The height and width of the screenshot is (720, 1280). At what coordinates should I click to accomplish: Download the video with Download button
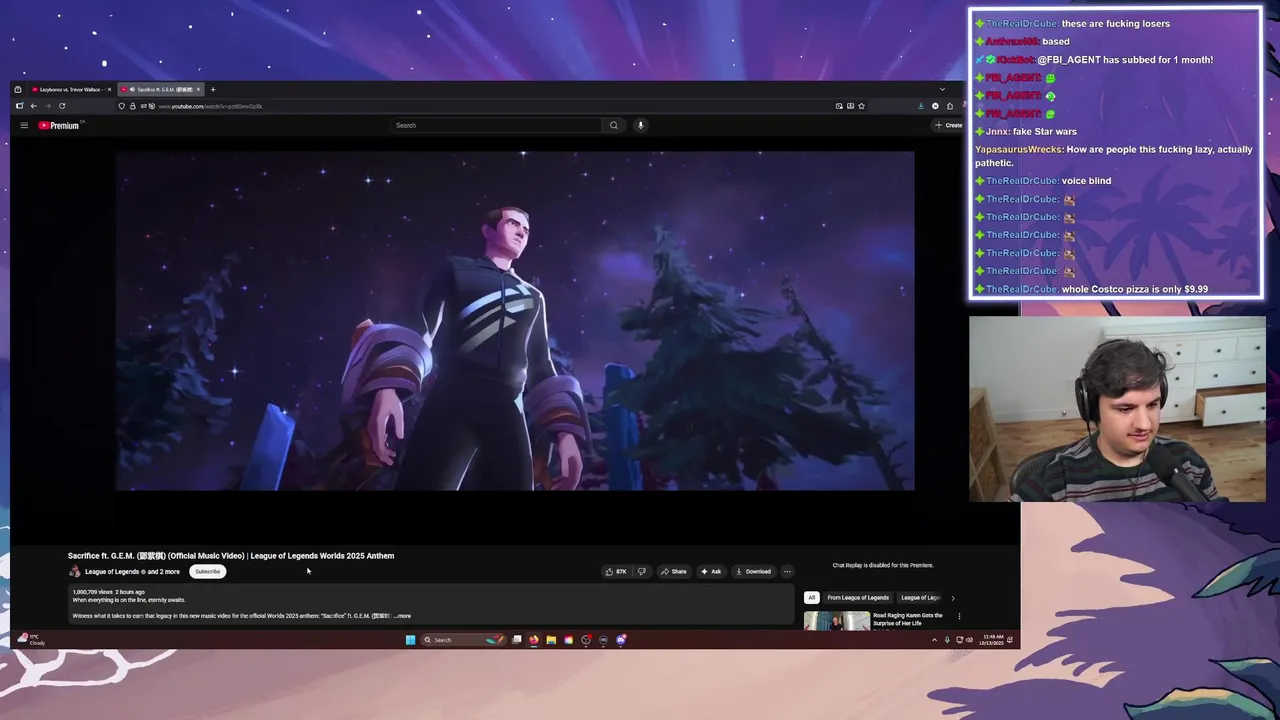753,571
